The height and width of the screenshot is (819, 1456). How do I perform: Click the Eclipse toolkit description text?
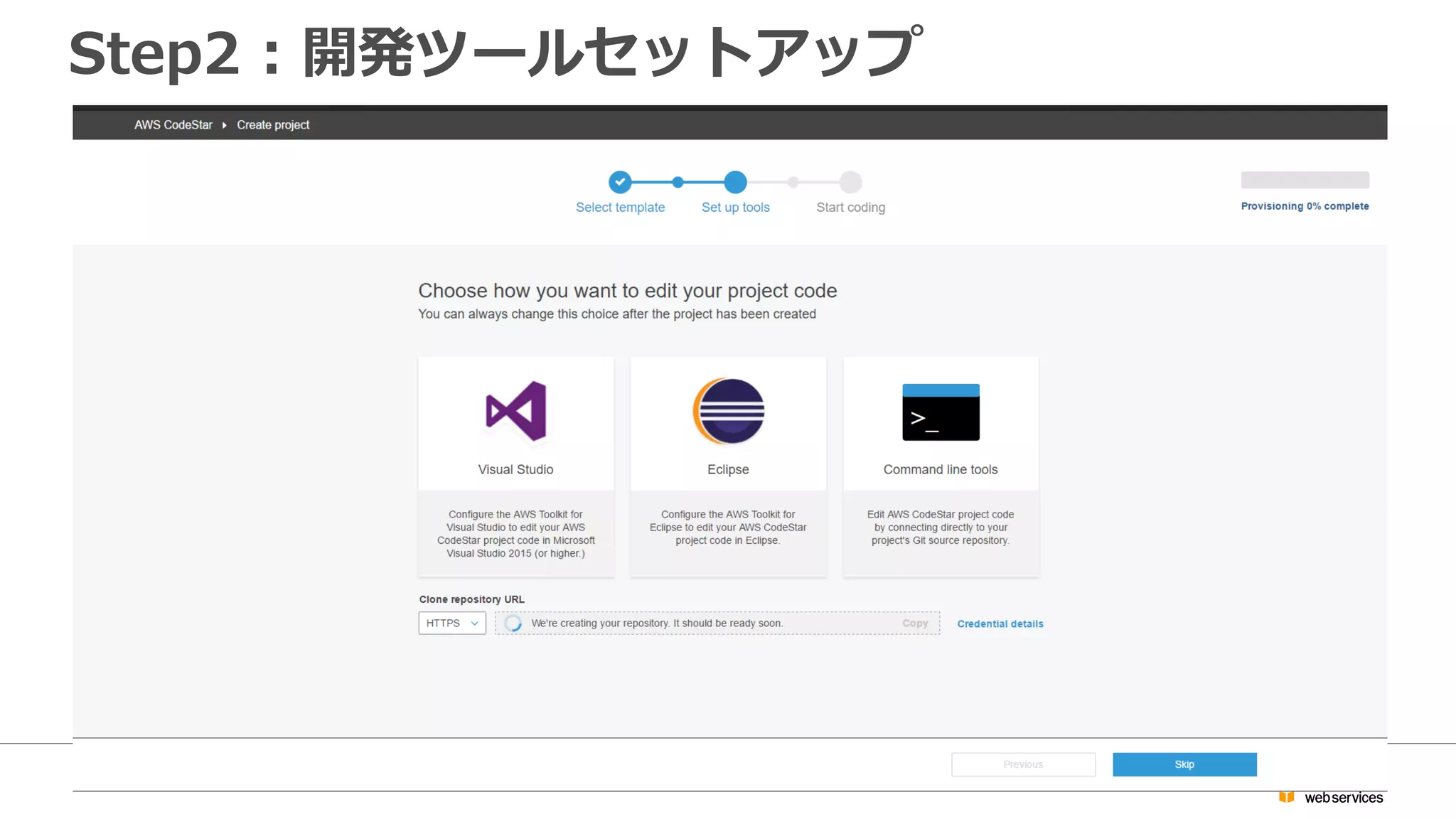click(x=728, y=528)
